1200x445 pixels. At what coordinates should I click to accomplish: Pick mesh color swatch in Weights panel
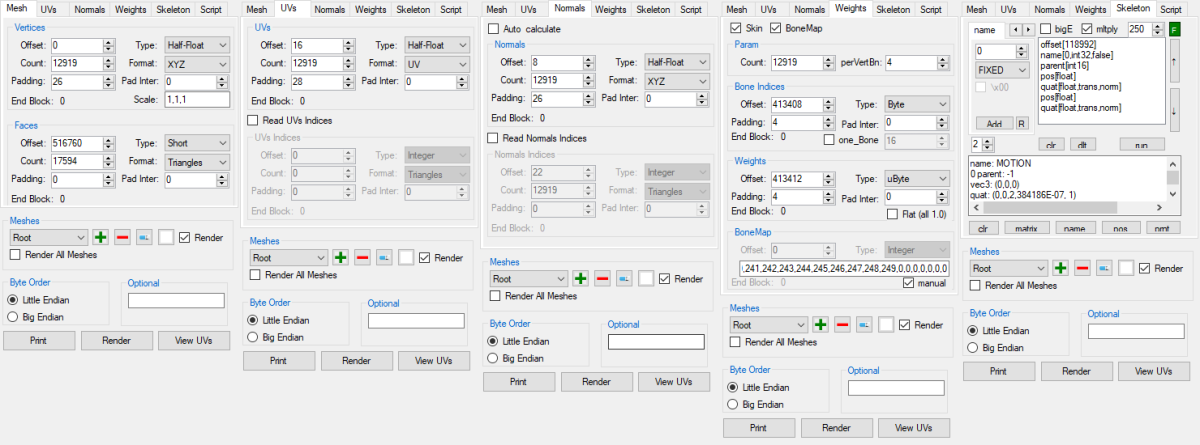coord(886,325)
